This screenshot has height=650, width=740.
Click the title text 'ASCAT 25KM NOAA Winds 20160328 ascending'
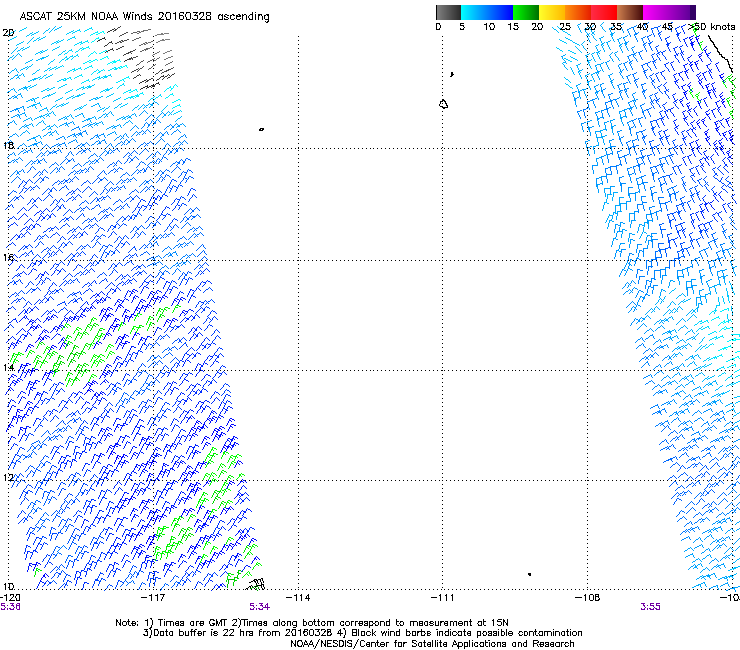[144, 17]
